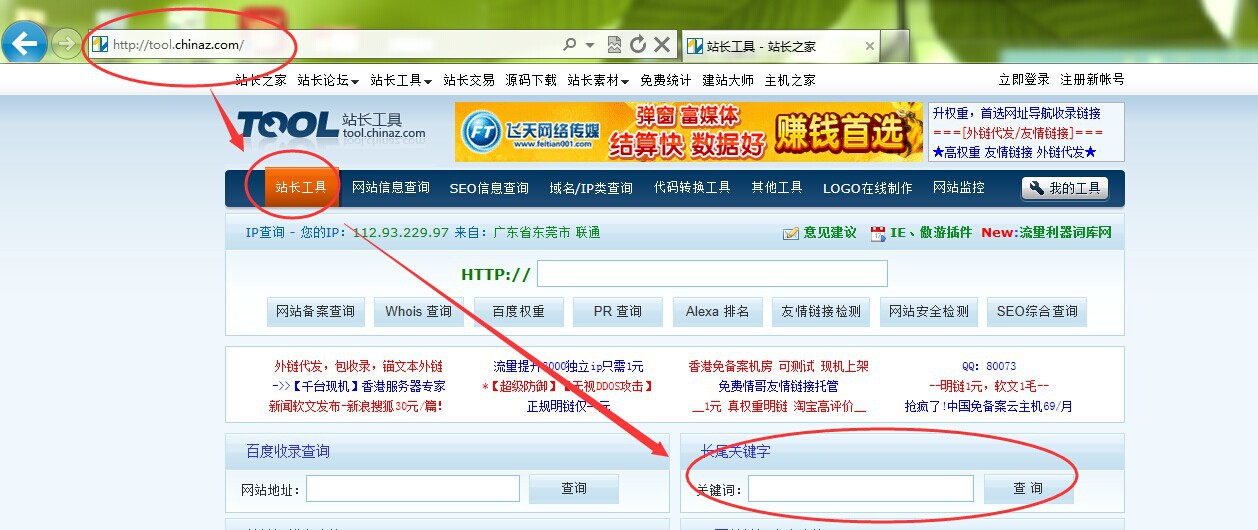Go back with browser back arrow
The image size is (1258, 530).
[24, 43]
